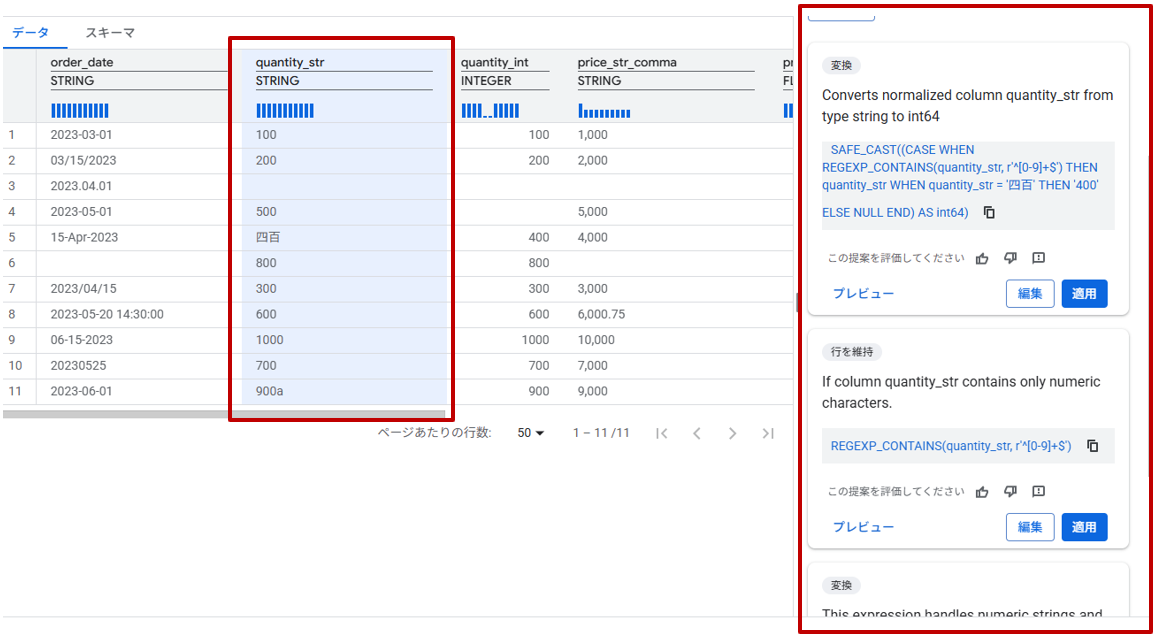Click 編集 on the Converts normalized column card

[x=1030, y=294]
